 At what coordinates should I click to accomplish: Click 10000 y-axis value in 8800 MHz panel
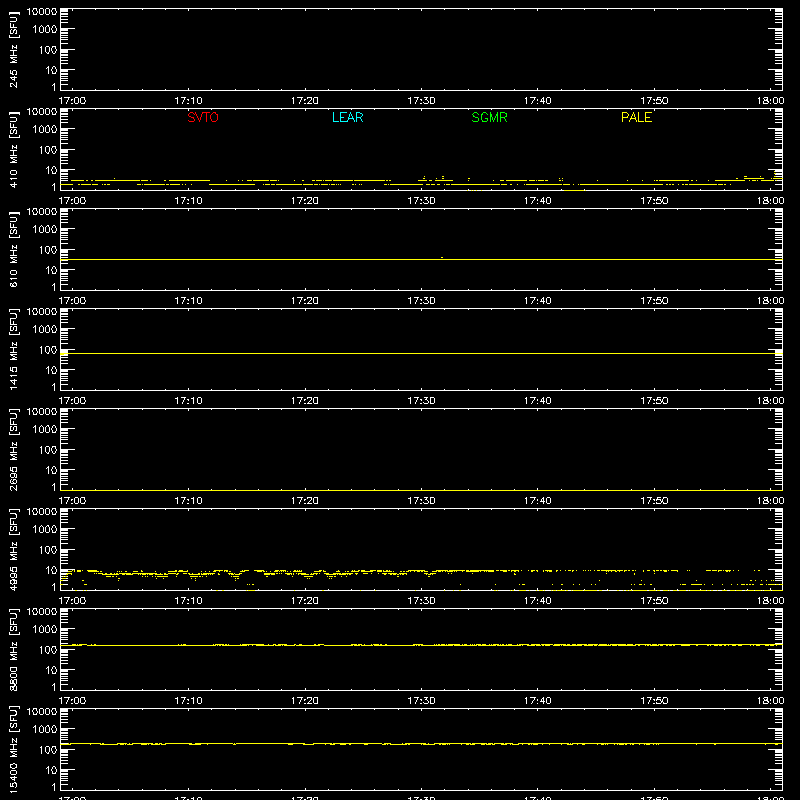[42, 612]
